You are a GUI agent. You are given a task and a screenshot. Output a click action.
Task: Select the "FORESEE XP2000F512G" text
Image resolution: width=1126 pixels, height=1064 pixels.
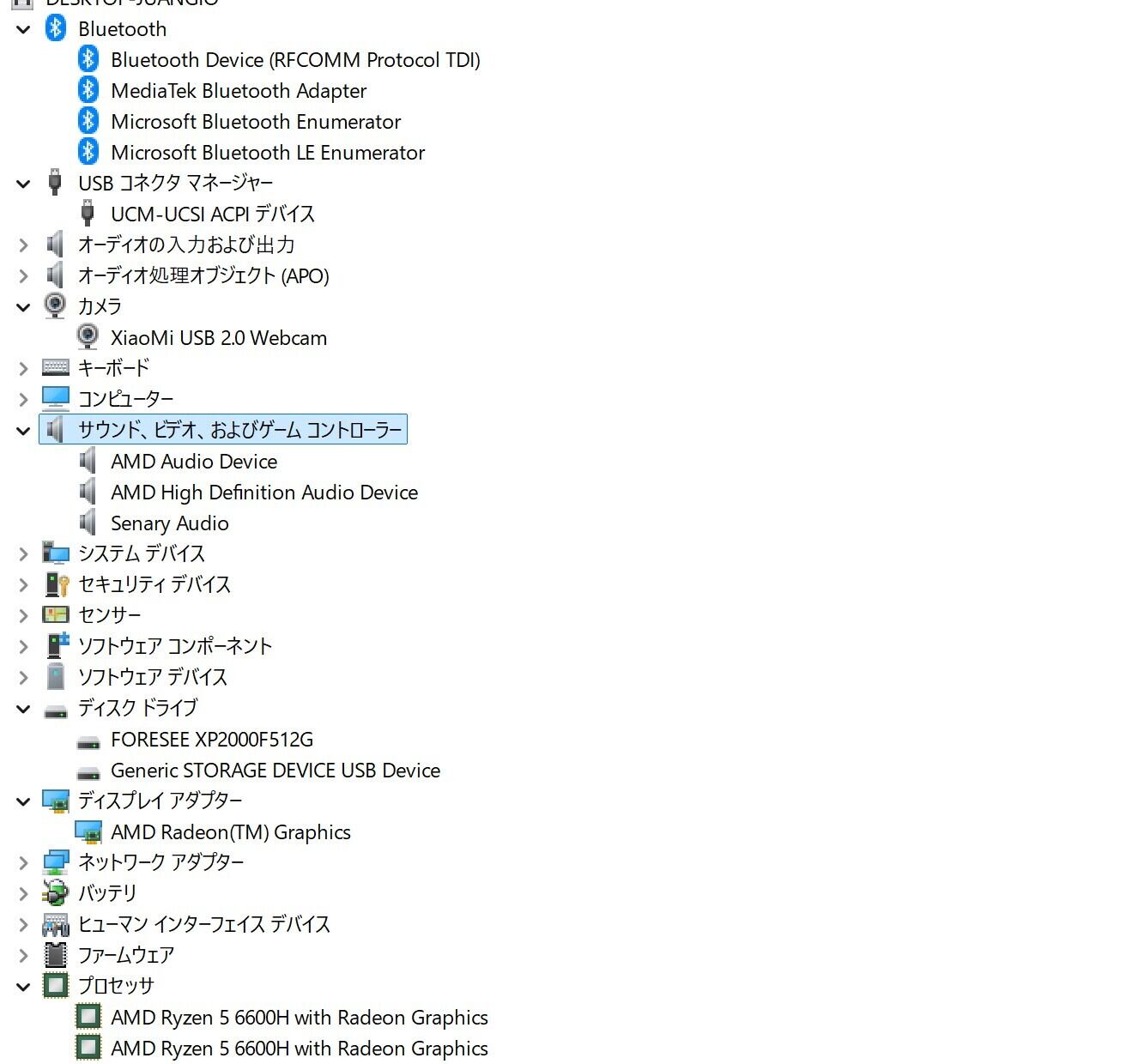coord(212,740)
